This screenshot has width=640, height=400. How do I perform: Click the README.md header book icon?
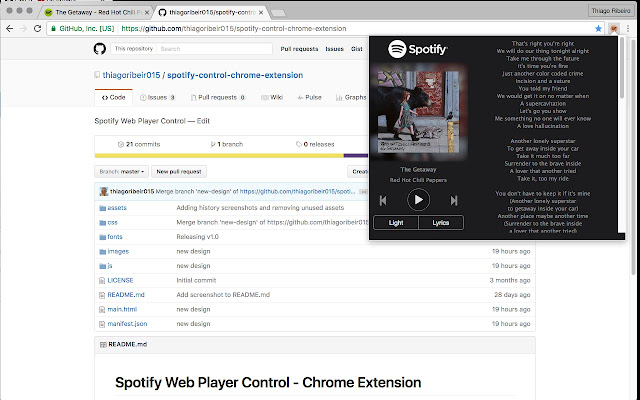click(x=103, y=344)
